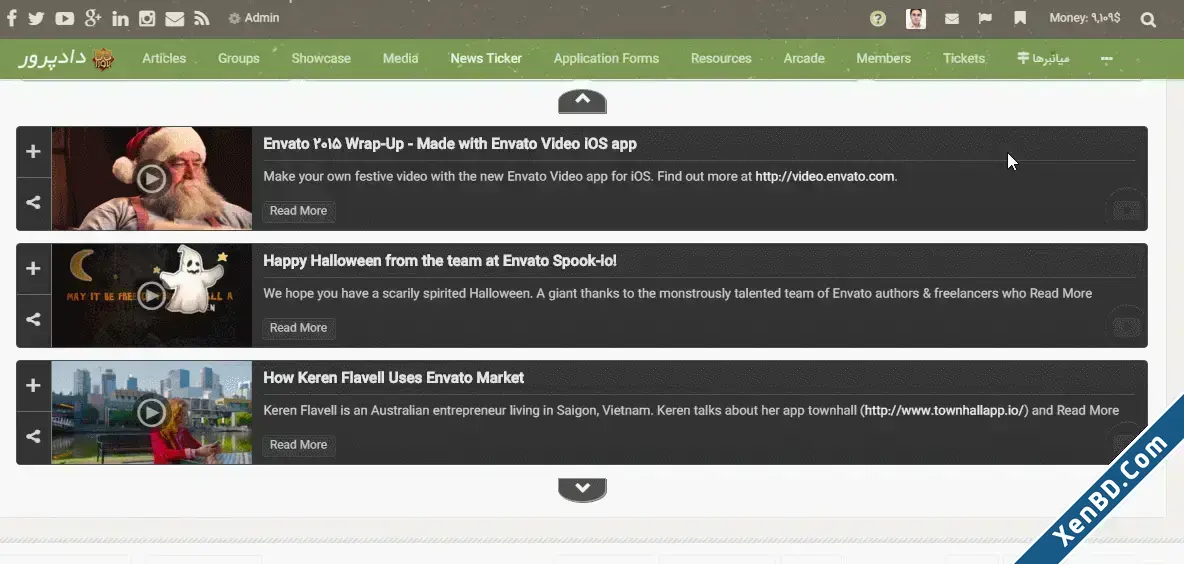Click the plus icon on Happy Halloween item
Image resolution: width=1184 pixels, height=564 pixels.
33,269
